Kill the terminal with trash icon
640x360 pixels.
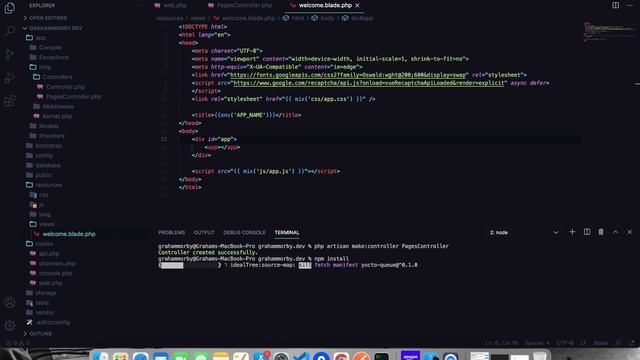click(601, 232)
